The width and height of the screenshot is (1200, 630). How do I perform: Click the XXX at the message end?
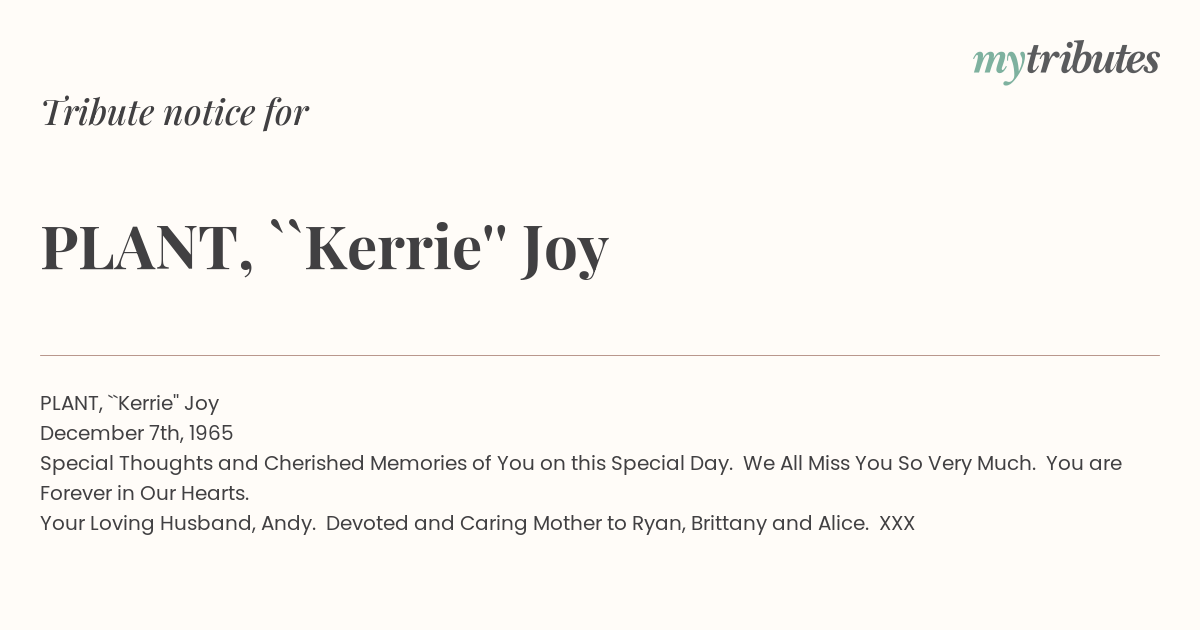pyautogui.click(x=897, y=523)
